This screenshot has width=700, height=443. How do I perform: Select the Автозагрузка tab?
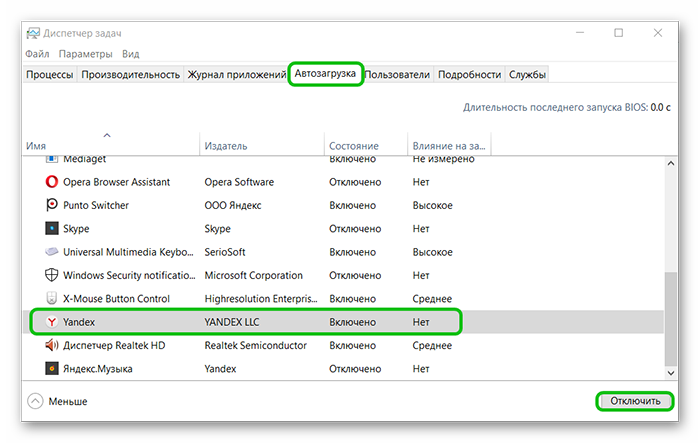325,73
